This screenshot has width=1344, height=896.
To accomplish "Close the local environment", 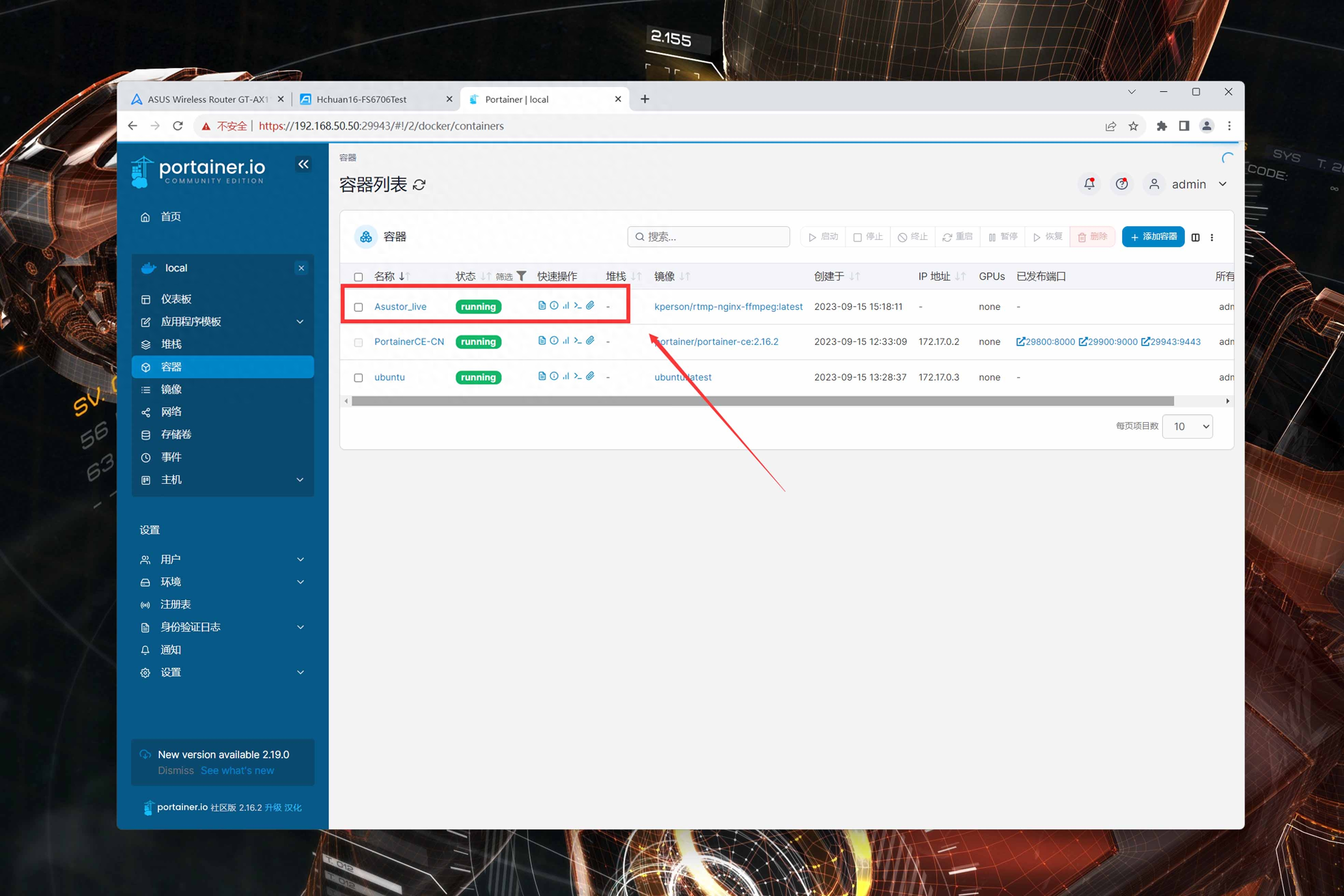I will tap(301, 268).
